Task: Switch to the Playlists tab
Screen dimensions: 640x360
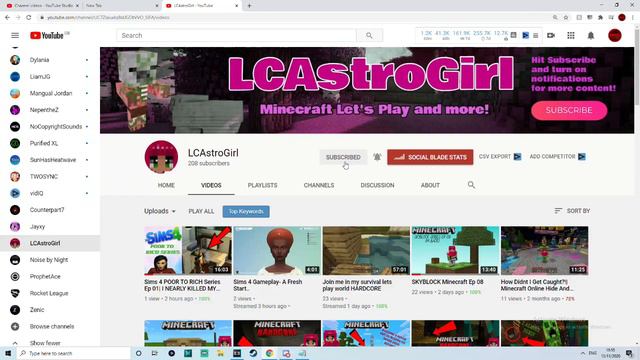Action: [262, 185]
